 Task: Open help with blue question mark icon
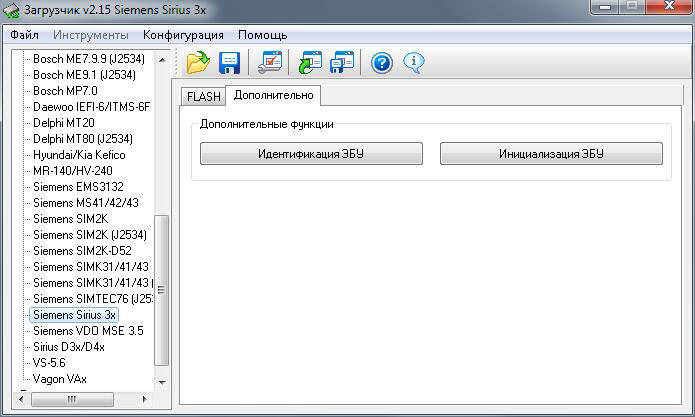381,63
